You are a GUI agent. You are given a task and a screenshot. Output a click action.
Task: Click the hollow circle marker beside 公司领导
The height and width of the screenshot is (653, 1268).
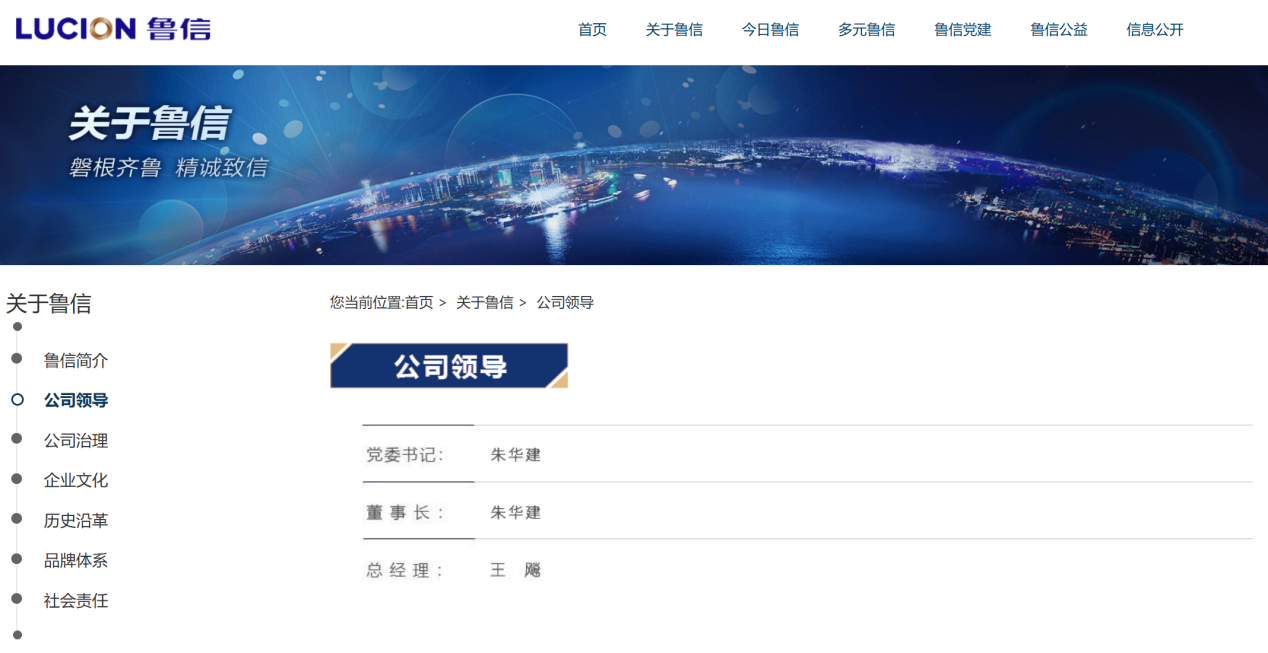17,399
